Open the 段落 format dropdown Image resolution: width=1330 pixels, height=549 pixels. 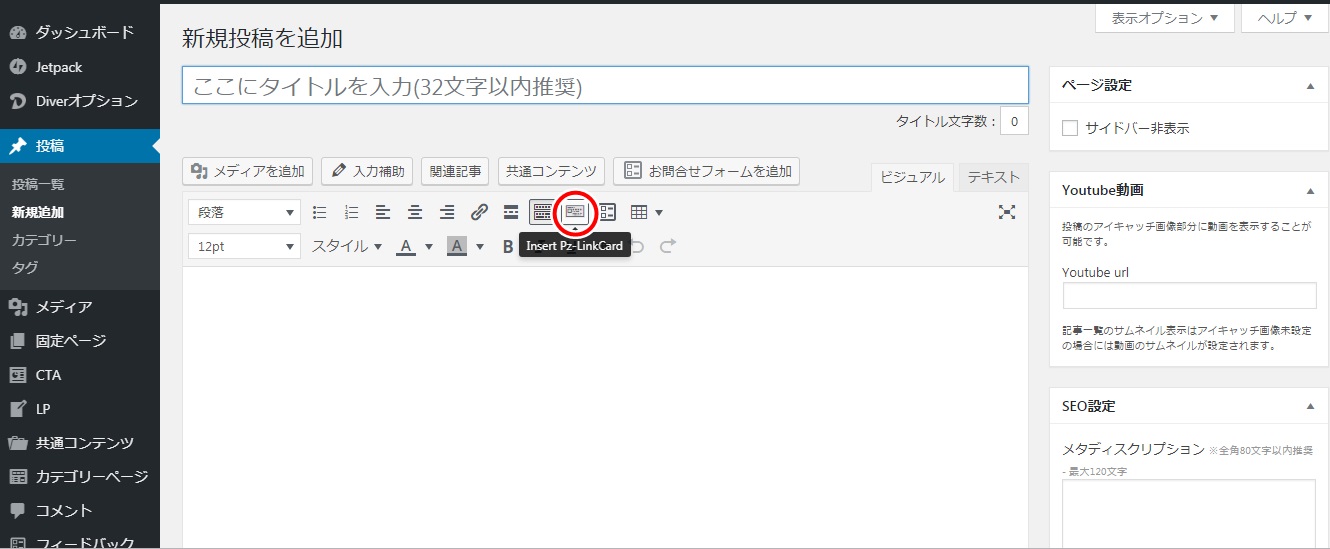[244, 212]
